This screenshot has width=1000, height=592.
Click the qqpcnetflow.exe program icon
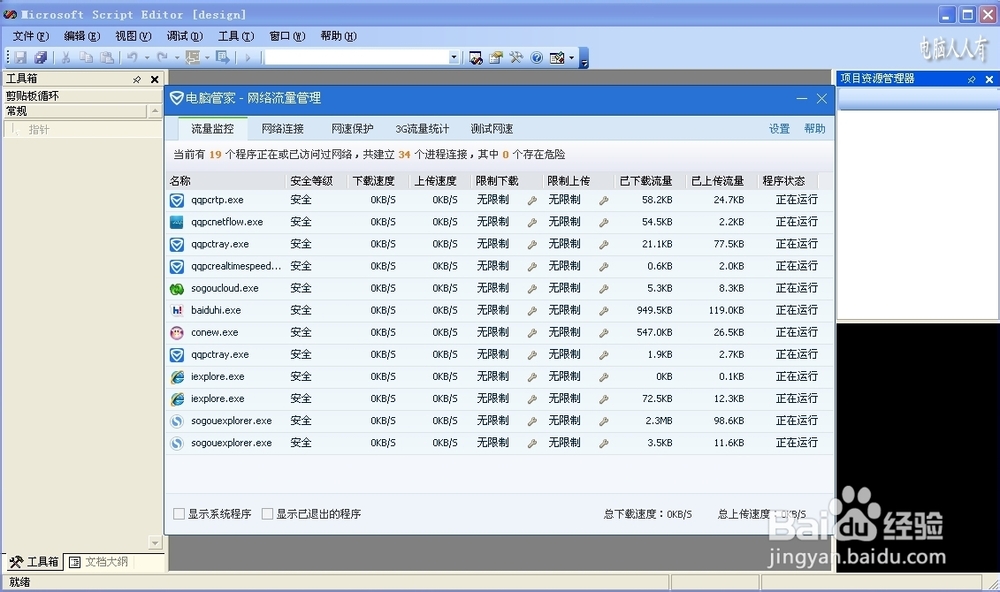pyautogui.click(x=177, y=222)
